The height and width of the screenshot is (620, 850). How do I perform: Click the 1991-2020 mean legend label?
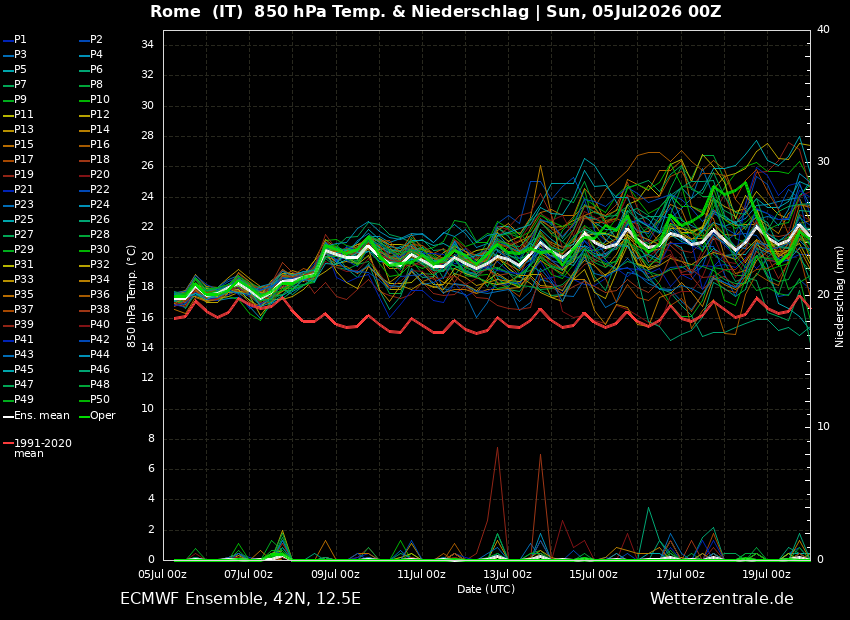click(43, 448)
